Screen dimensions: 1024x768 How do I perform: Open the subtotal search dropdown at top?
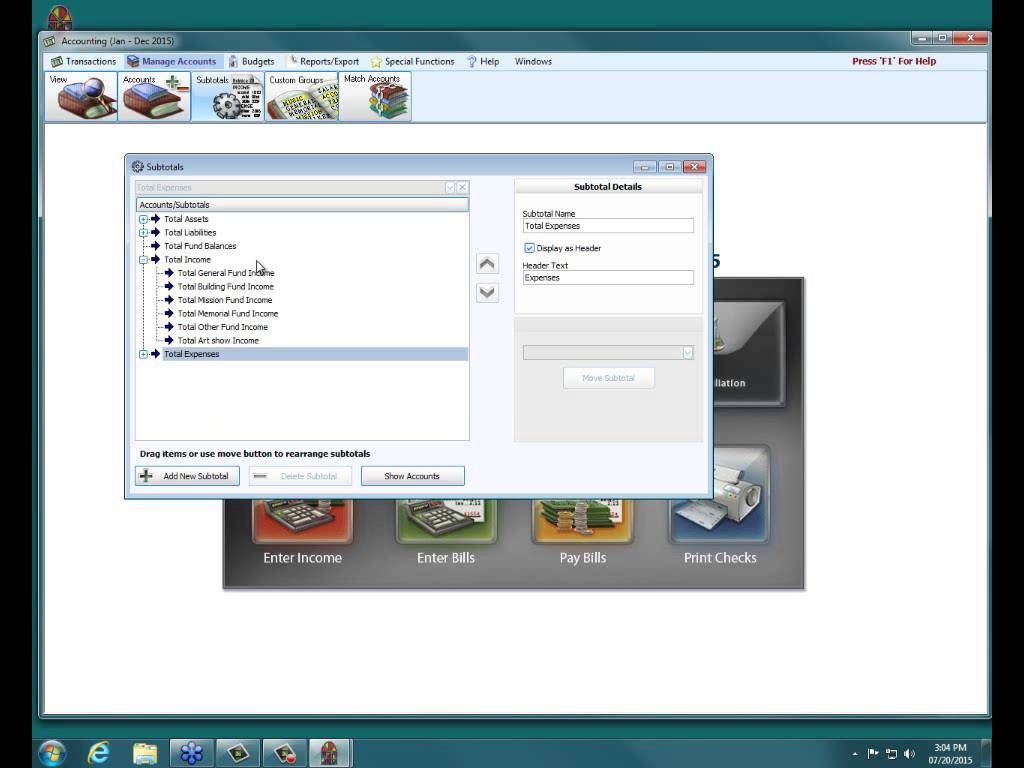[x=450, y=187]
